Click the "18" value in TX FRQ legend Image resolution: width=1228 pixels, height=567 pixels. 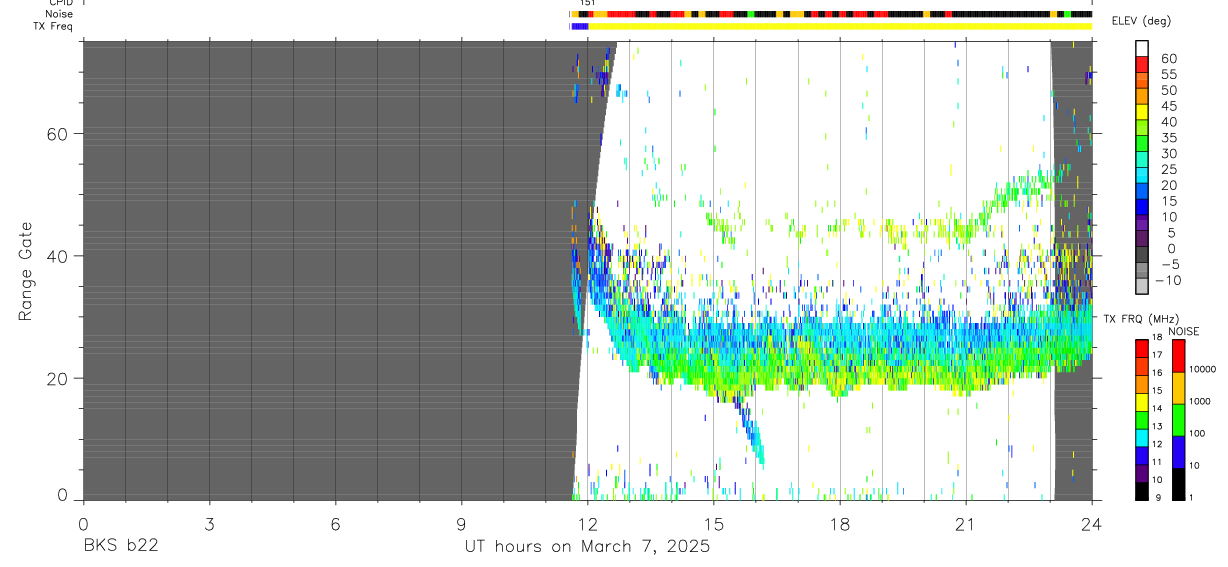(1157, 338)
